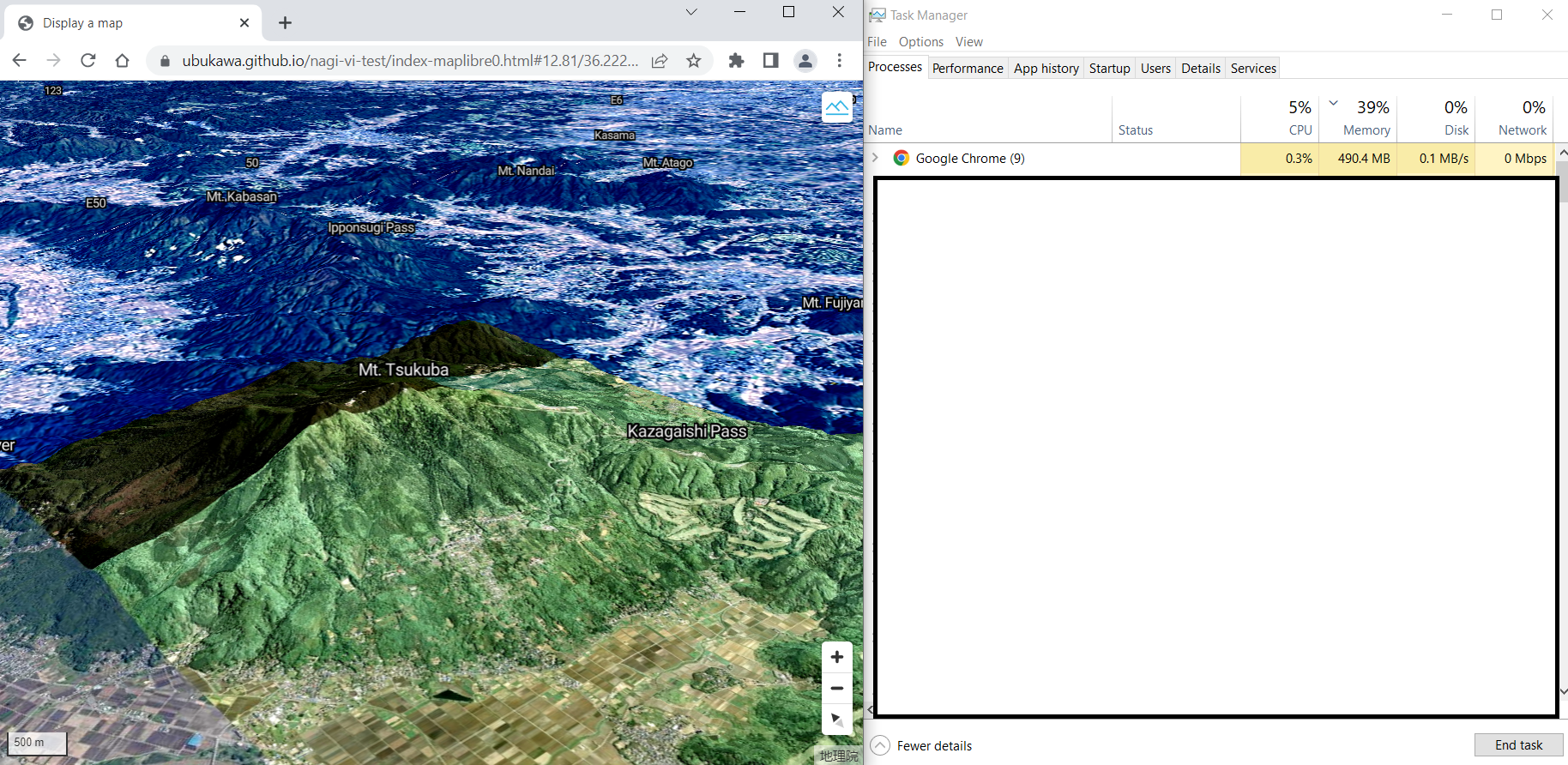Click the Kazagaishi Pass map label

tap(687, 431)
